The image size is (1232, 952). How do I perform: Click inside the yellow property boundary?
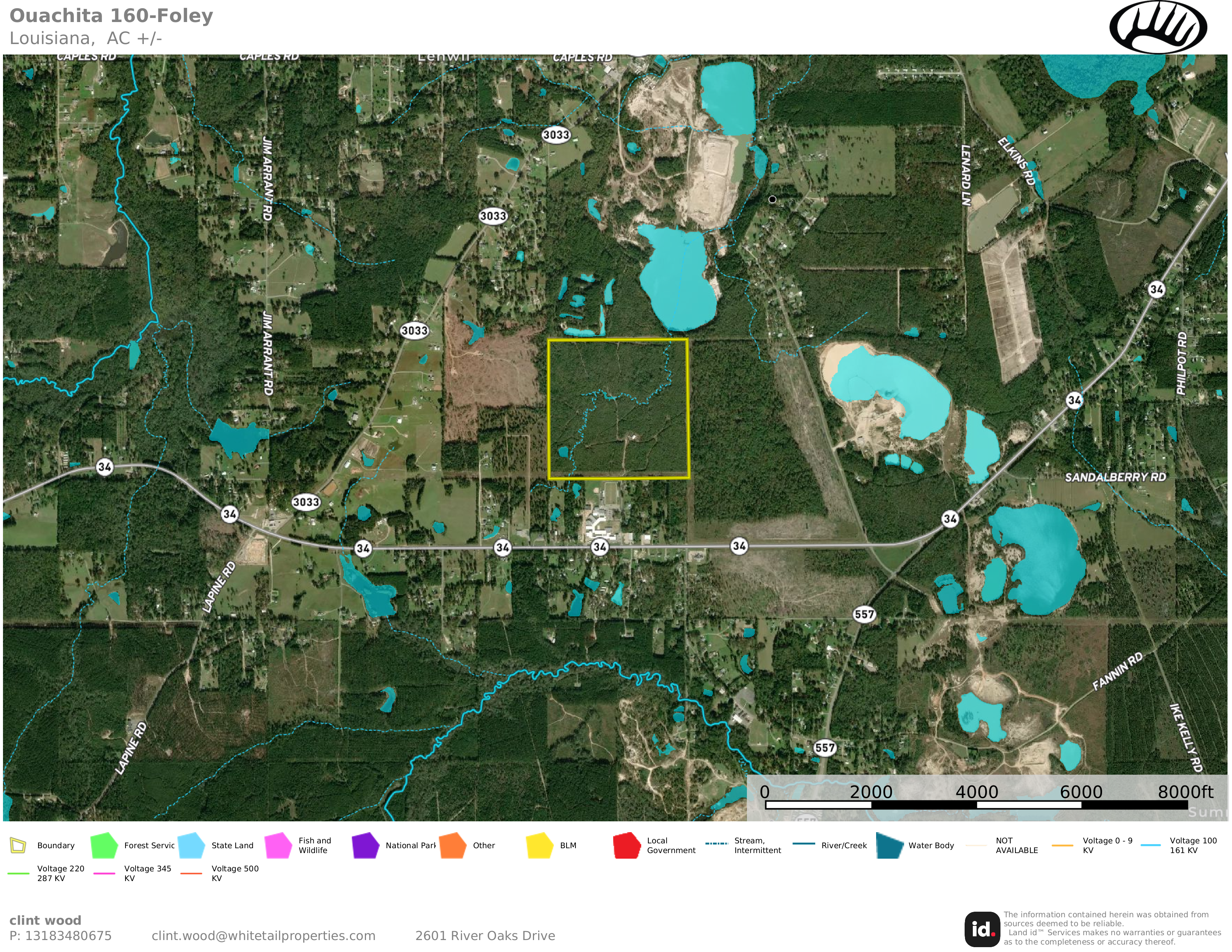coord(618,409)
